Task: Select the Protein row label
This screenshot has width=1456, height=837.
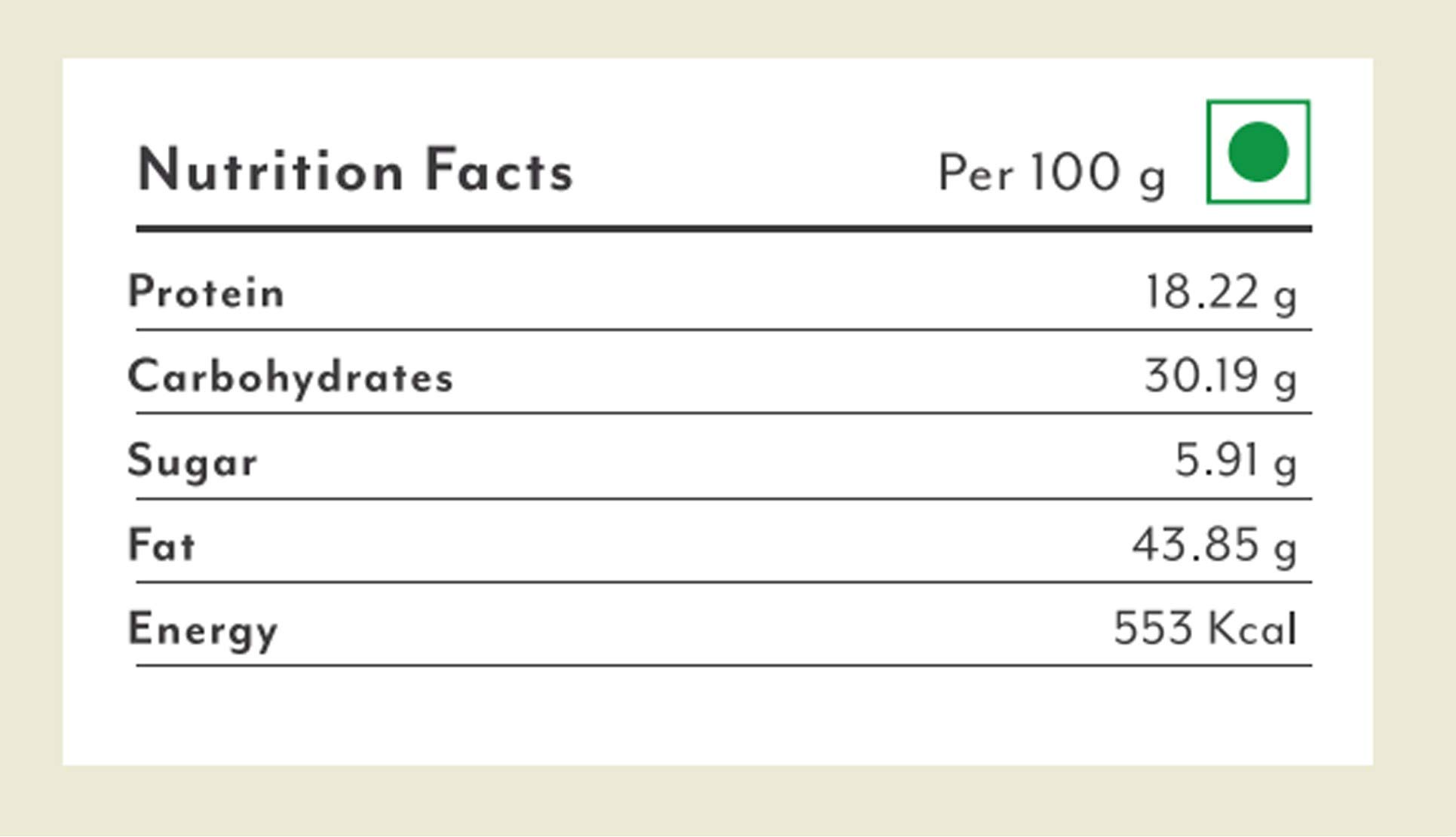Action: pyautogui.click(x=206, y=292)
